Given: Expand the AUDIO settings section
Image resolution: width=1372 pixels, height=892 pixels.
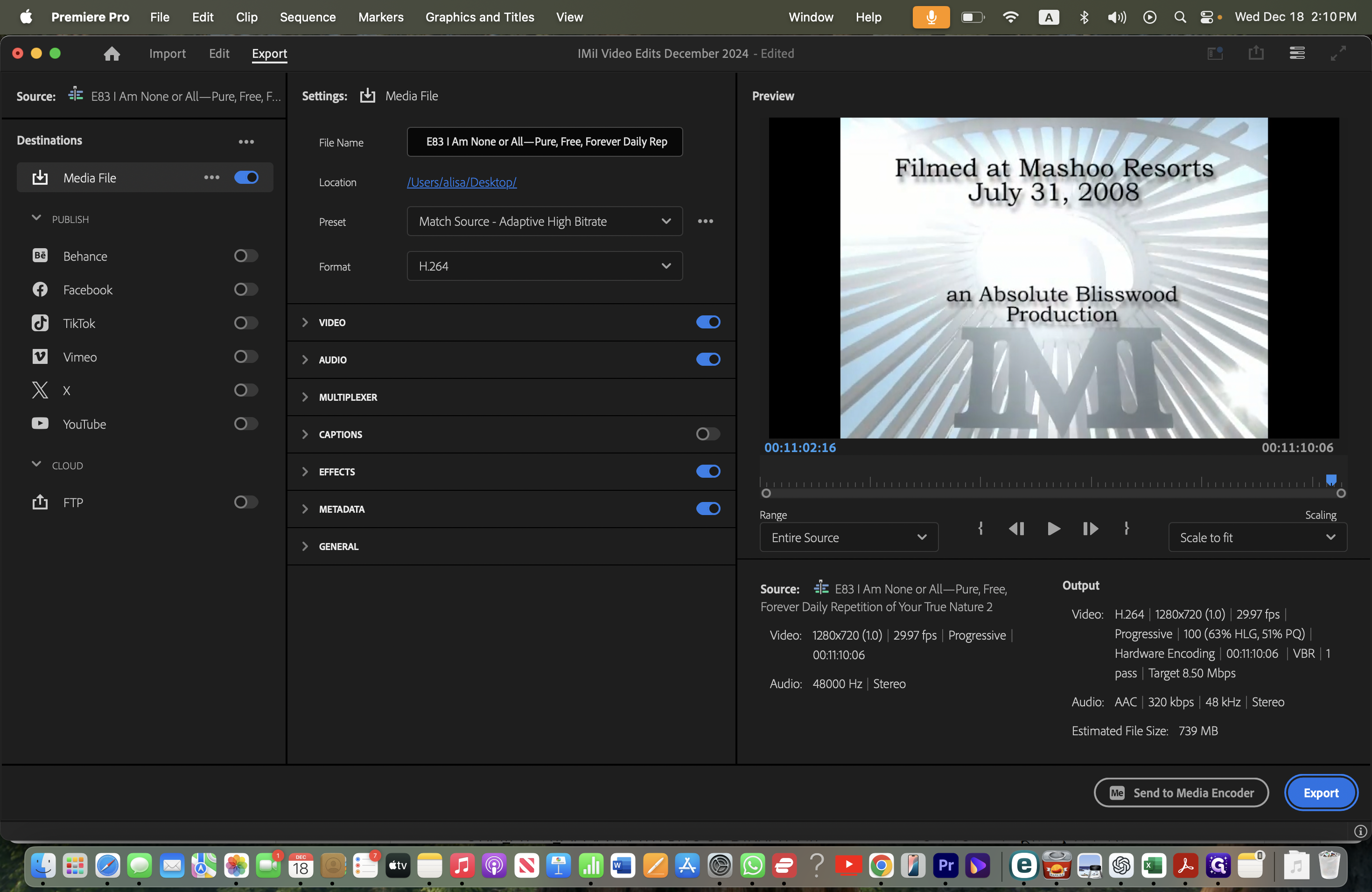Looking at the screenshot, I should point(305,360).
